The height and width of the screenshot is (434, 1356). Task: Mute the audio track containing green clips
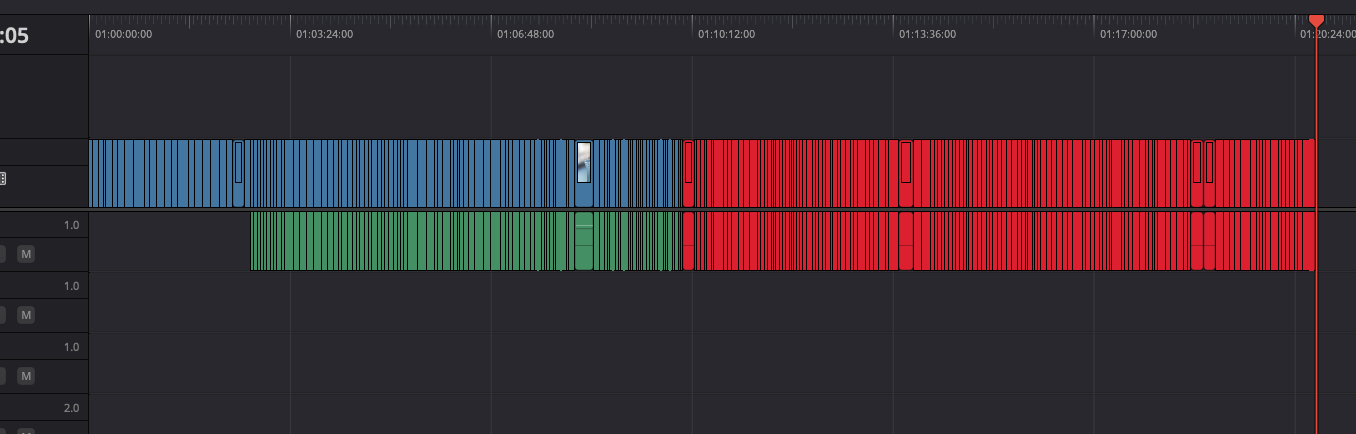26,254
